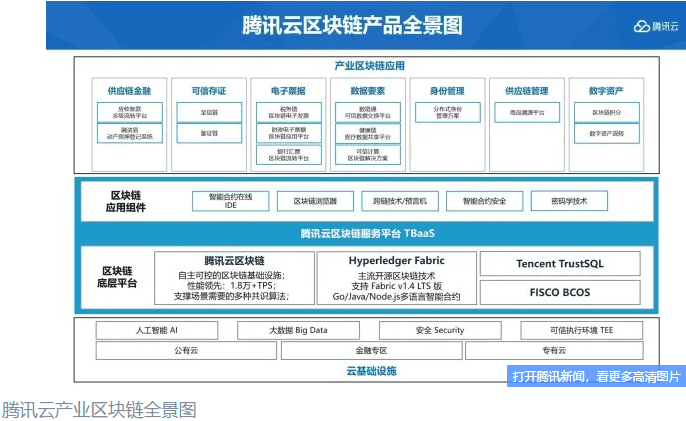The image size is (686, 421).
Task: Click the Tencent Cloud logo icon in the header
Action: [x=642, y=27]
